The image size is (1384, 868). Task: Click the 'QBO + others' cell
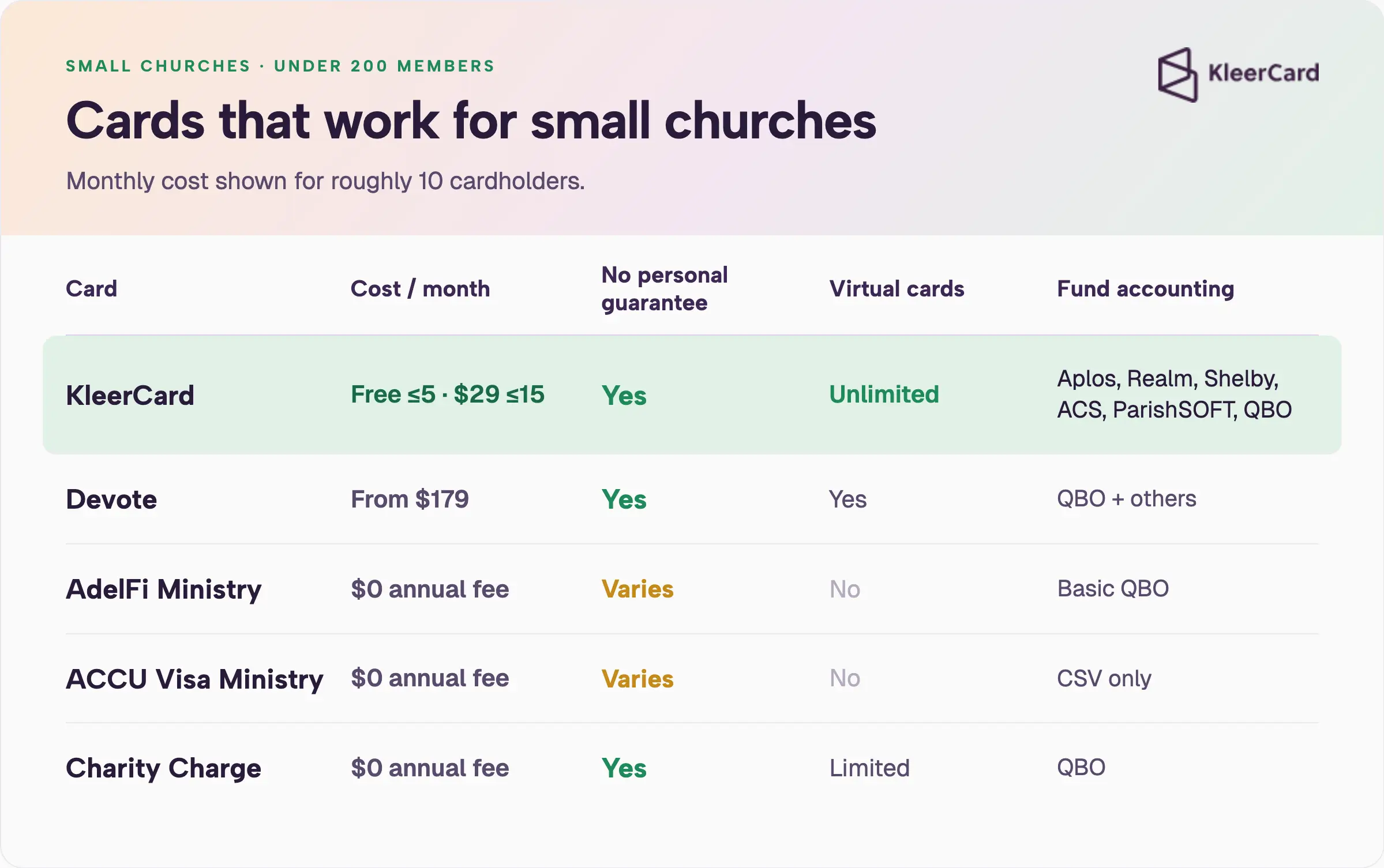tap(1126, 499)
